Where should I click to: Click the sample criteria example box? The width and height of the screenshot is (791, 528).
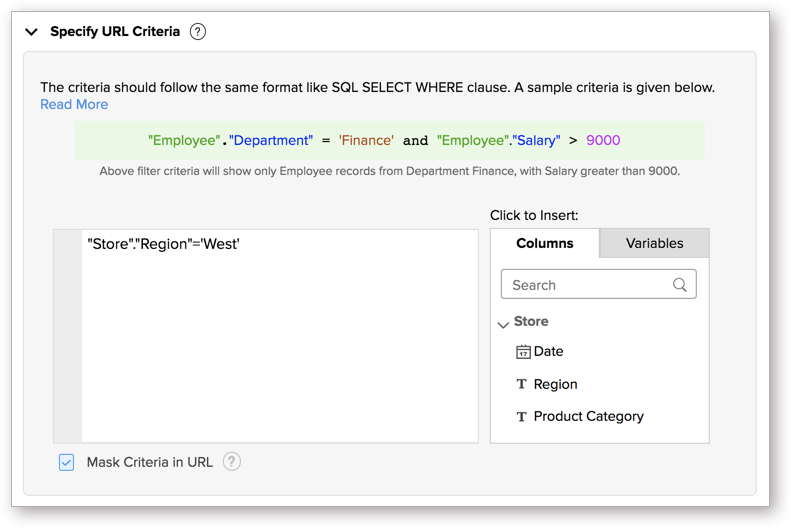[x=390, y=141]
